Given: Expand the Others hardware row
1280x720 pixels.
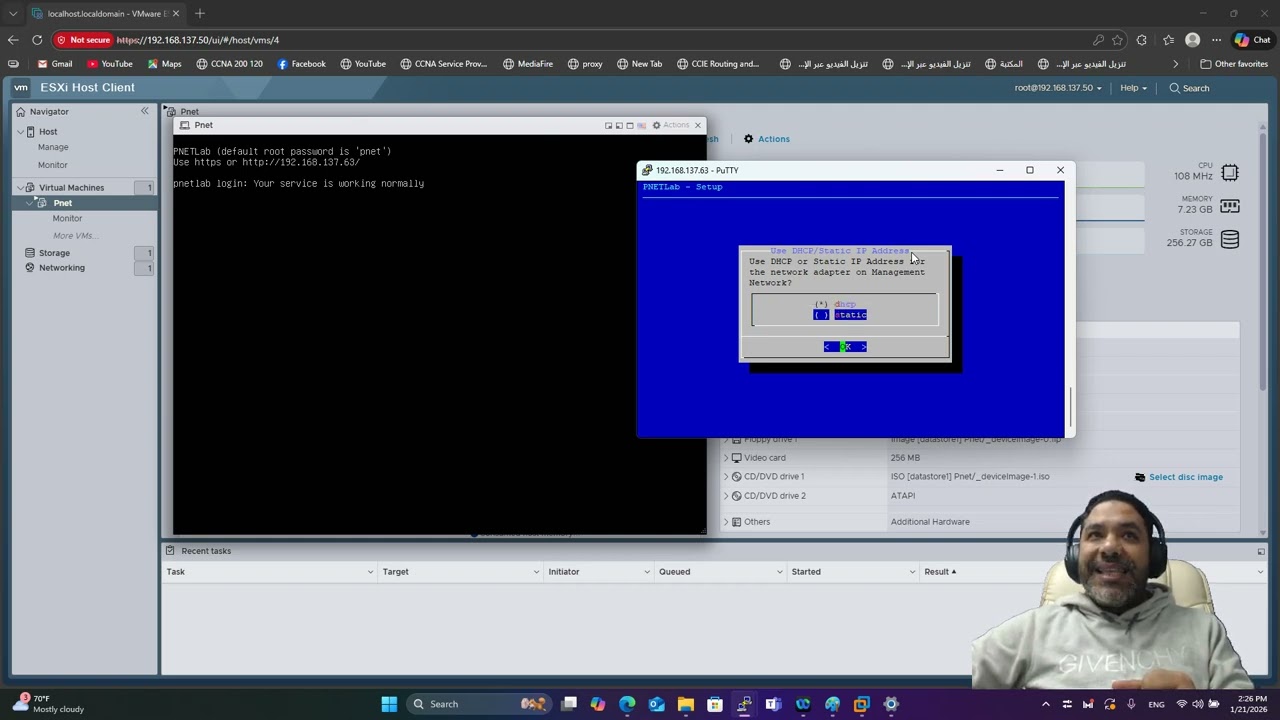Looking at the screenshot, I should (x=726, y=522).
